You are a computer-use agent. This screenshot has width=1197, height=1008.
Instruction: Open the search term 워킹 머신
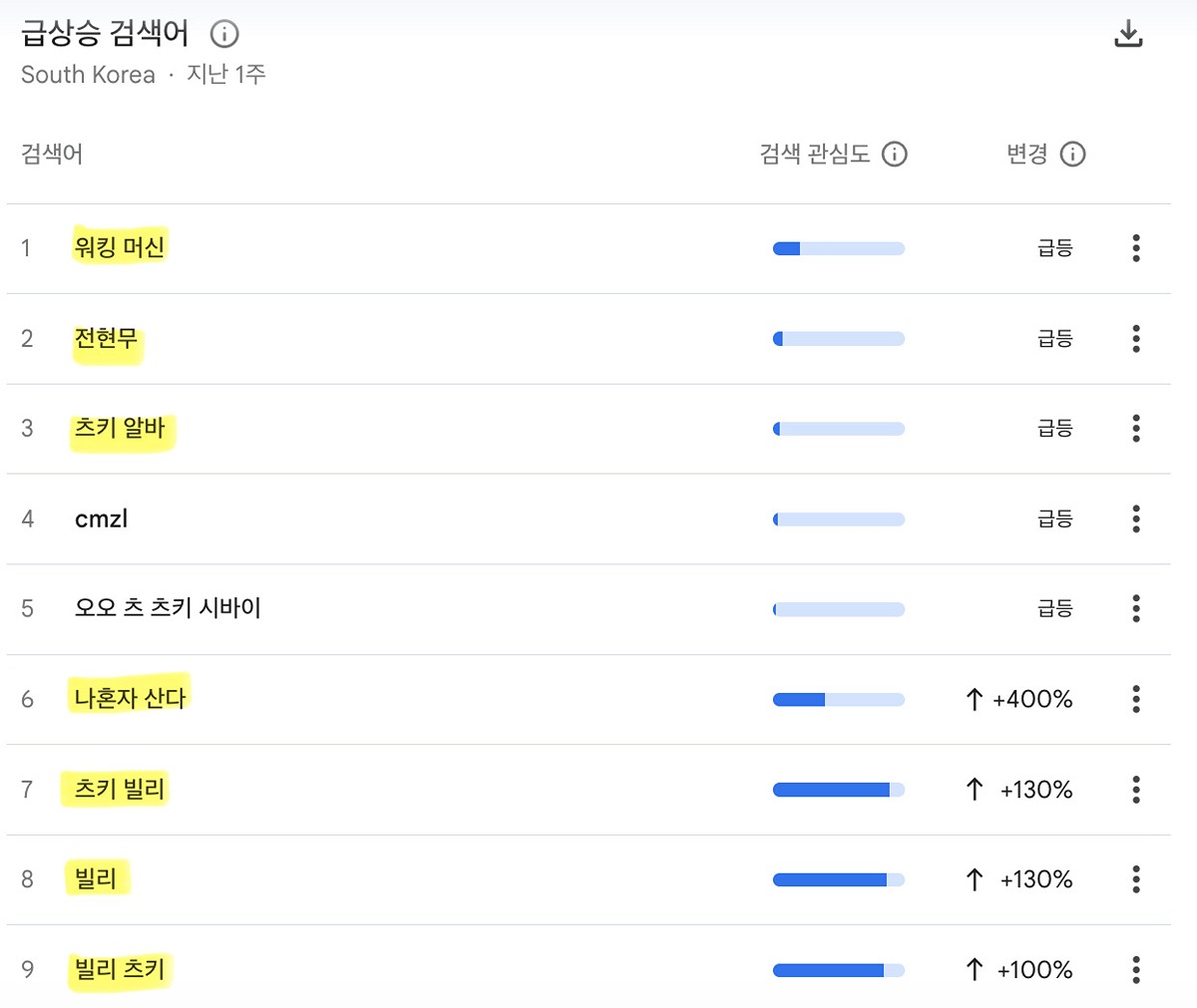[120, 247]
